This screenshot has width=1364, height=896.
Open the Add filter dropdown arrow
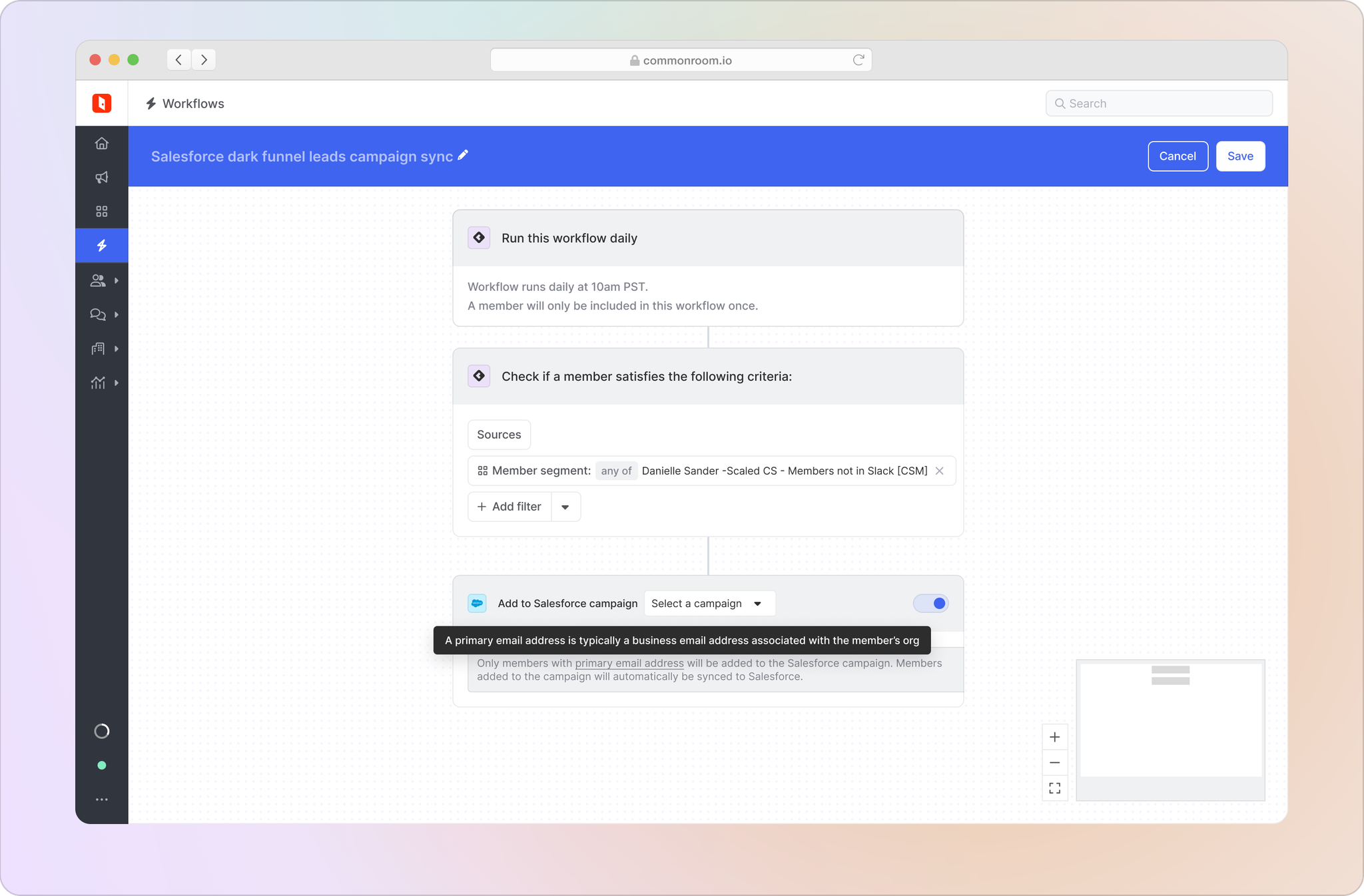pyautogui.click(x=565, y=507)
